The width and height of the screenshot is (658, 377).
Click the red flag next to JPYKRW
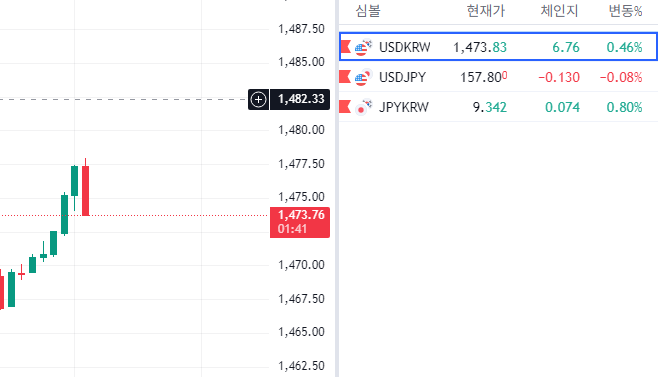345,107
